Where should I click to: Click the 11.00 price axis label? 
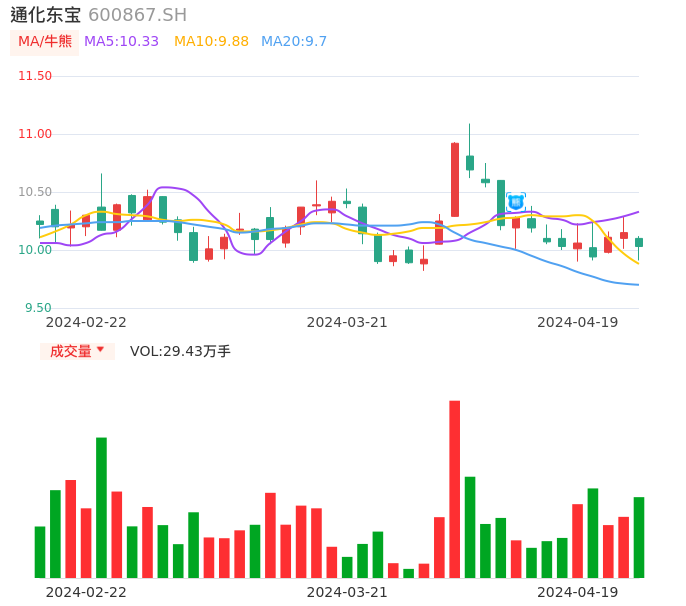click(35, 134)
